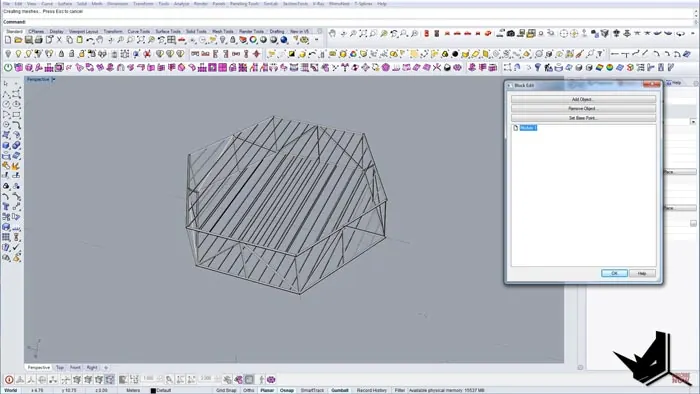700x394 pixels.
Task: Toggle Ortho in status bar
Action: point(249,390)
